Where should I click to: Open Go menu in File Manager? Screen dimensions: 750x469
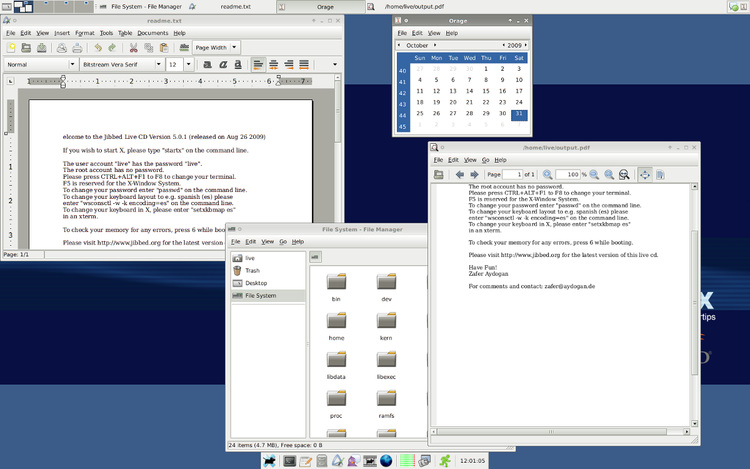click(x=283, y=241)
